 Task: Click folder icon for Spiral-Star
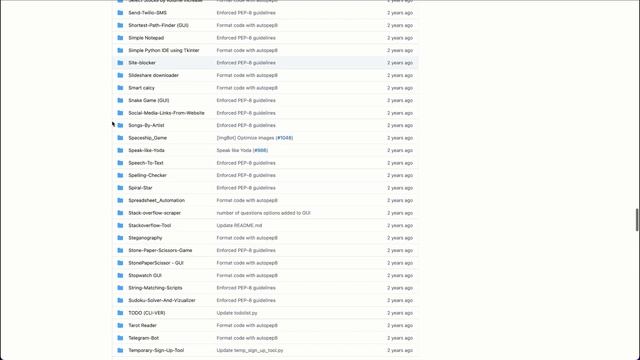coord(120,188)
